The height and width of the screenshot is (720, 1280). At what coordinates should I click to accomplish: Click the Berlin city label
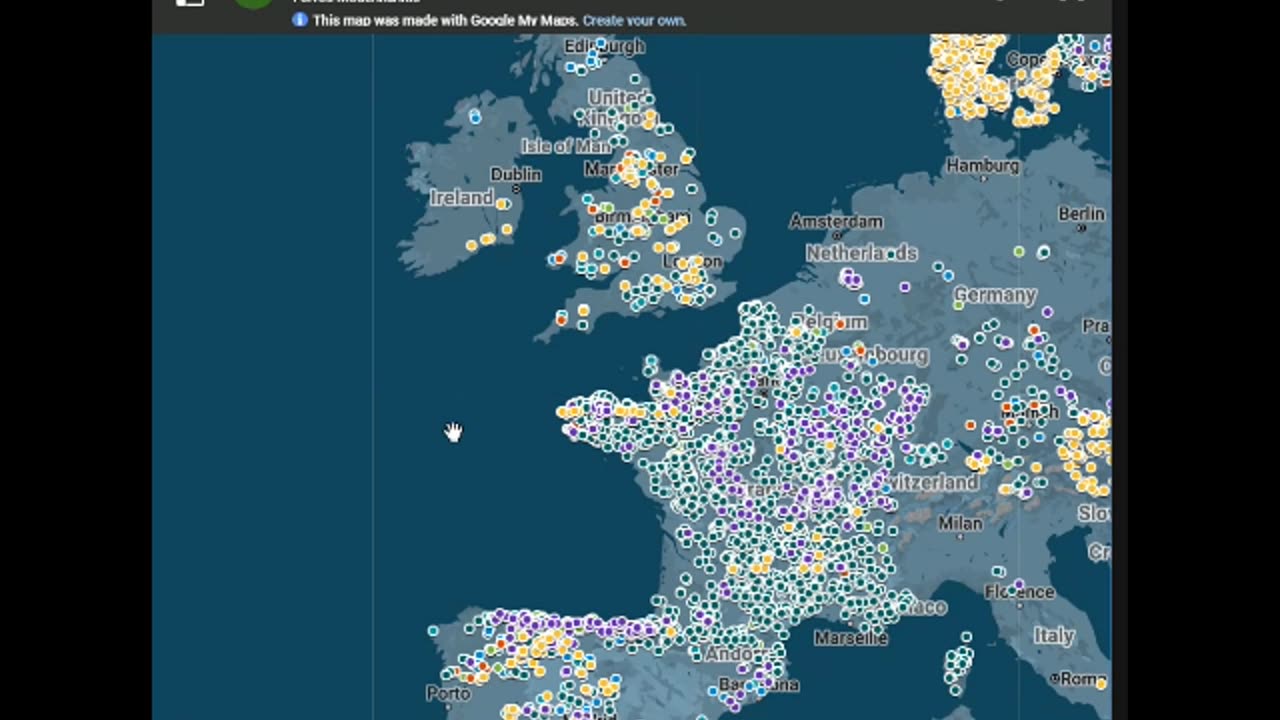pos(1082,214)
